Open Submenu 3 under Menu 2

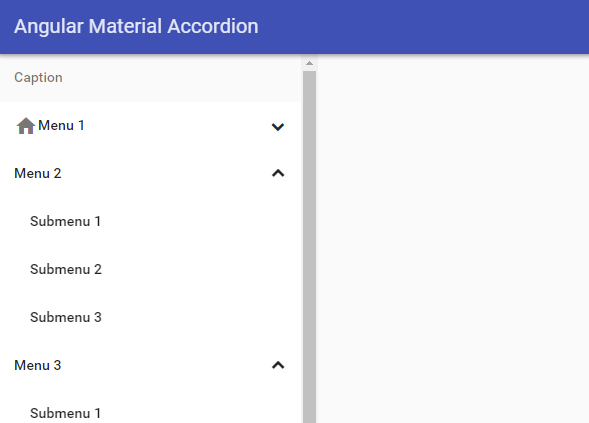point(66,317)
